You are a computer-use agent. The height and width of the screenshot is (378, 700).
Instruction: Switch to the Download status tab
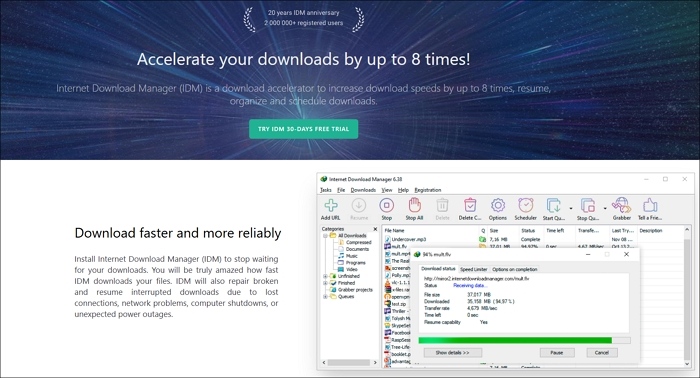pyautogui.click(x=438, y=269)
